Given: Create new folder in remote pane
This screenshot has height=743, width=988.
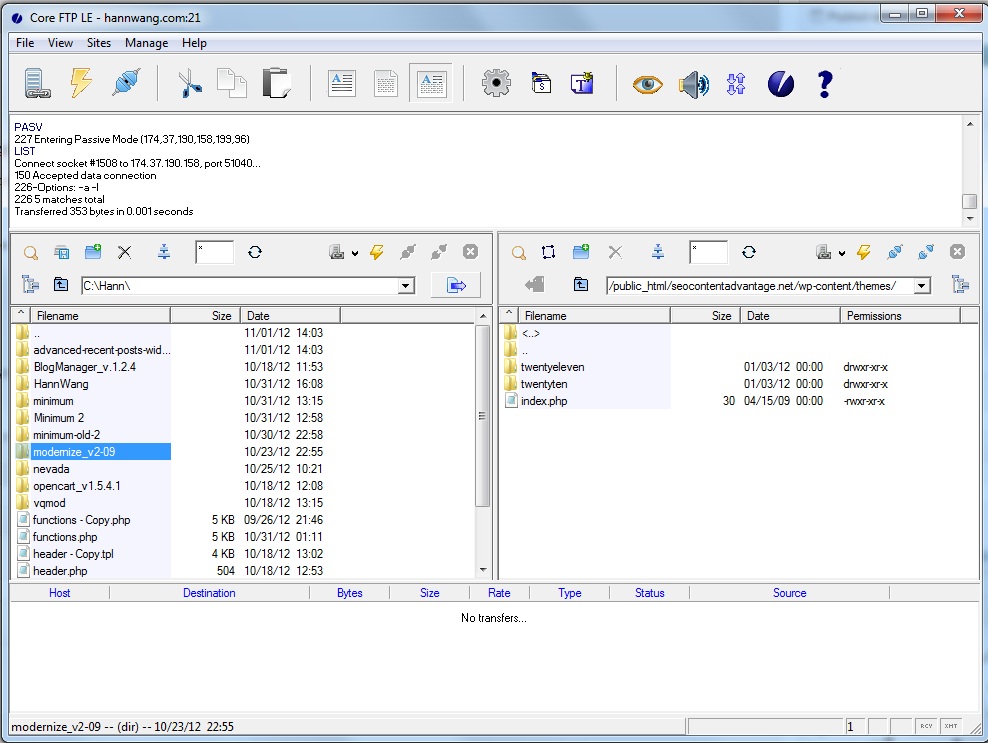Looking at the screenshot, I should tap(581, 252).
